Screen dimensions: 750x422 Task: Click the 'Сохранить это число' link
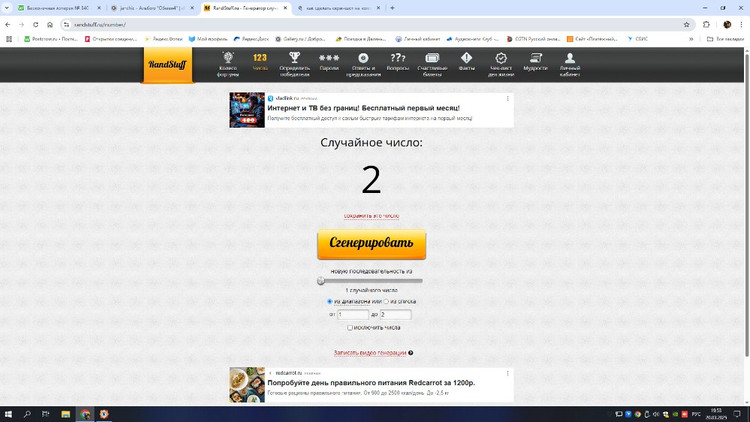pos(371,215)
